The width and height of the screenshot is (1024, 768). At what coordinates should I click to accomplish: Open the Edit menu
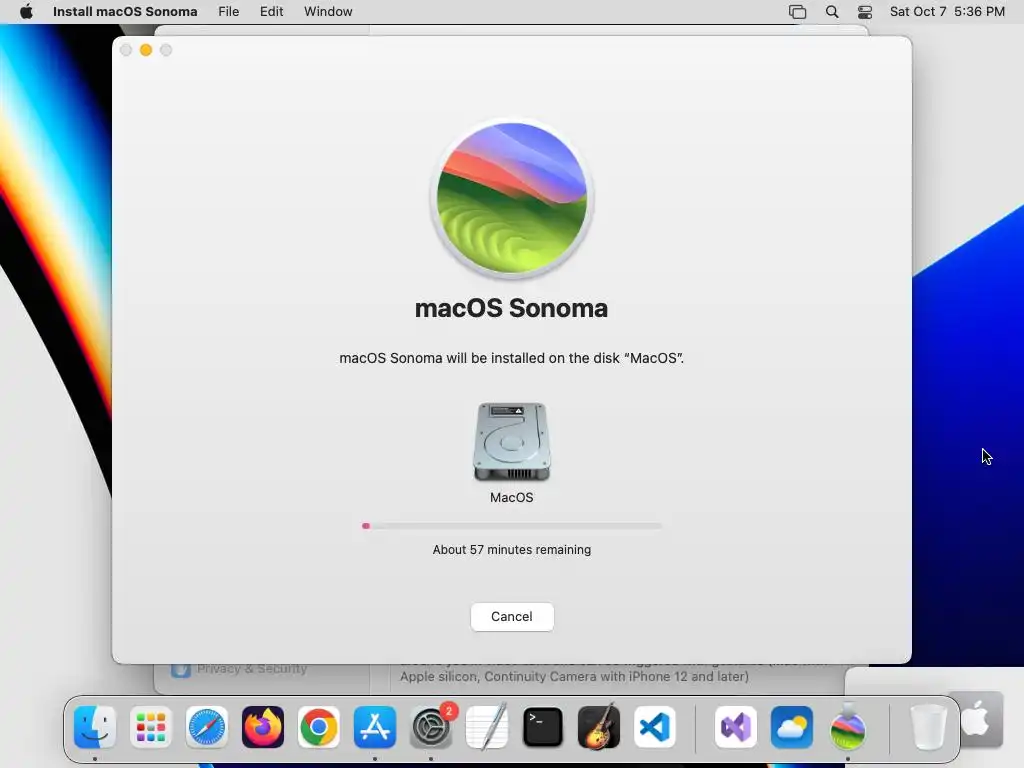click(x=272, y=12)
